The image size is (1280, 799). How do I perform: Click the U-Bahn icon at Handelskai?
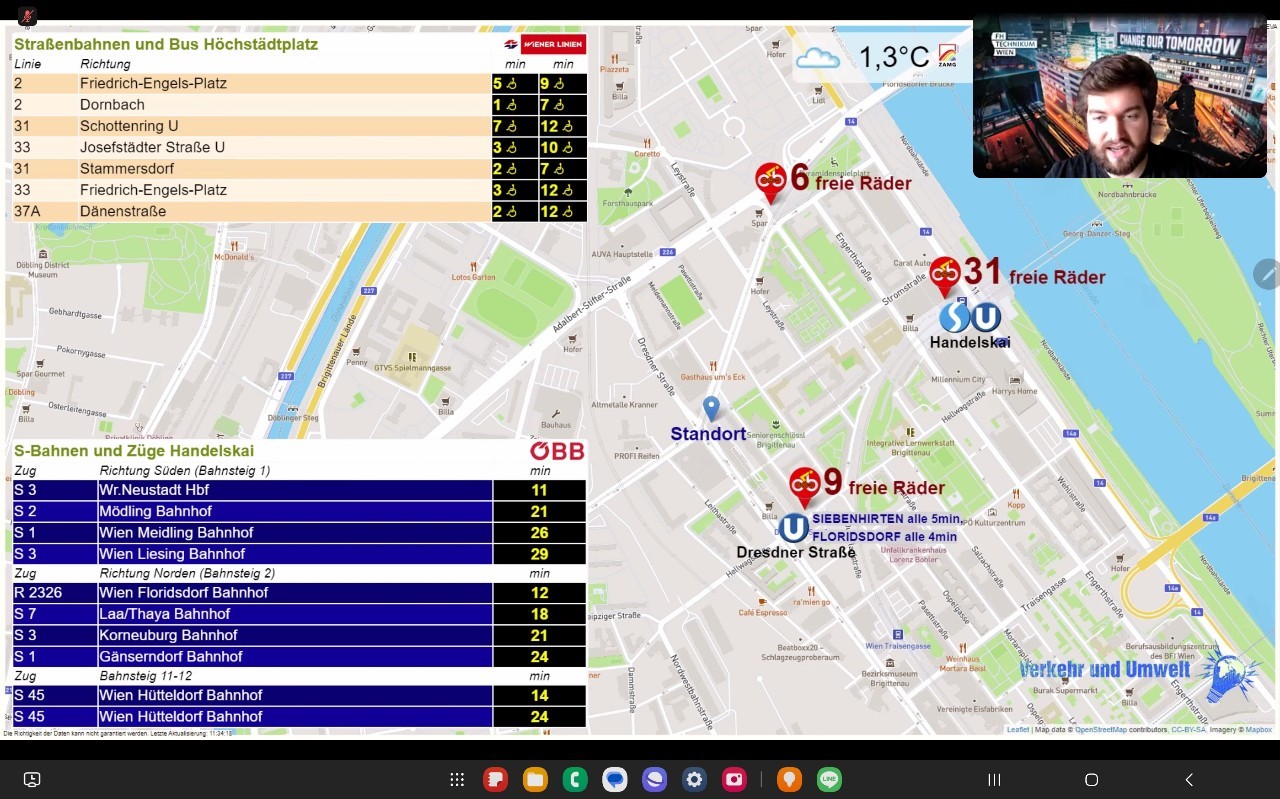click(986, 317)
